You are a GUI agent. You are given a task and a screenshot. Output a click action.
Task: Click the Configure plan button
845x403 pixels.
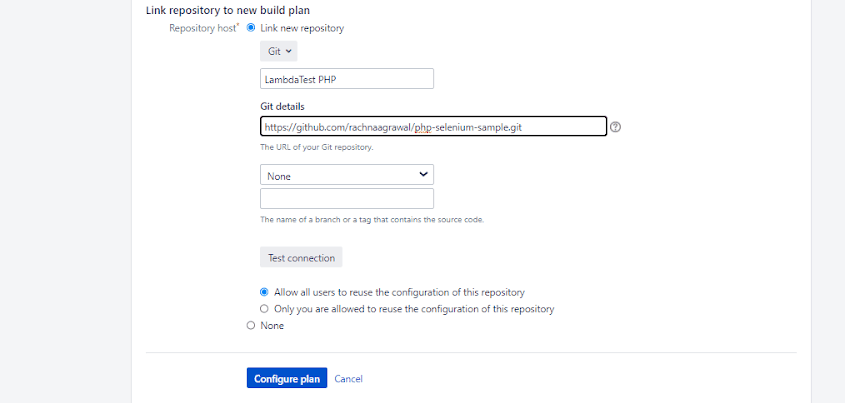click(x=287, y=379)
